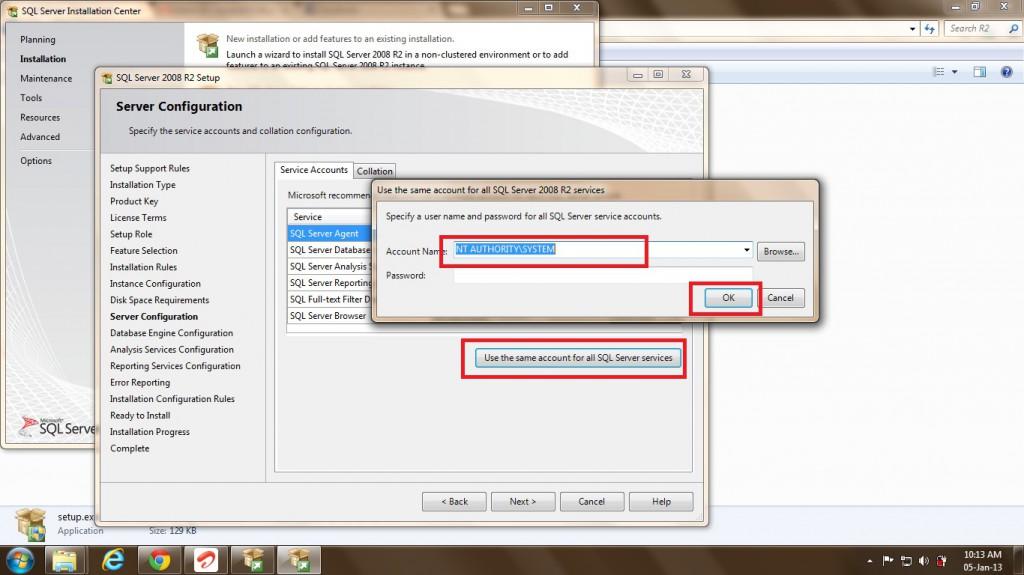Launch Google Chrome from the taskbar
Image resolution: width=1024 pixels, height=575 pixels.
pos(159,561)
